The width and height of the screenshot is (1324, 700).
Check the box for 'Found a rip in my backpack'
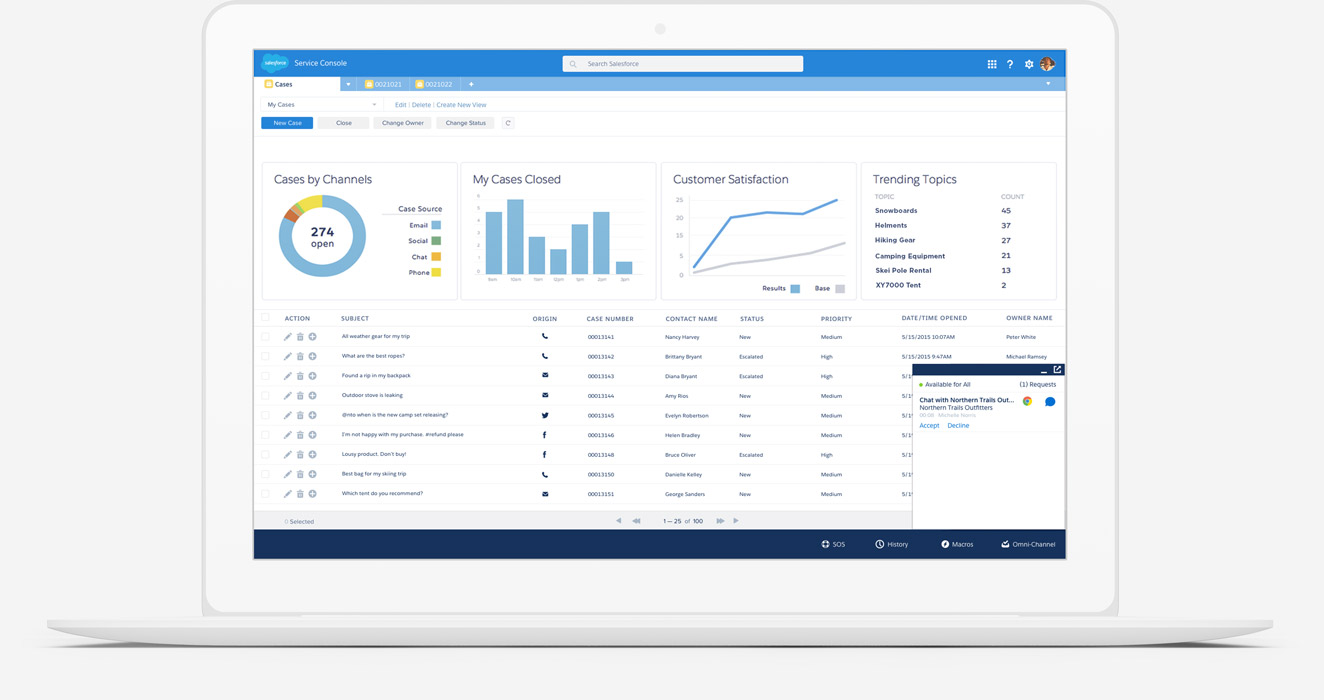coord(266,376)
